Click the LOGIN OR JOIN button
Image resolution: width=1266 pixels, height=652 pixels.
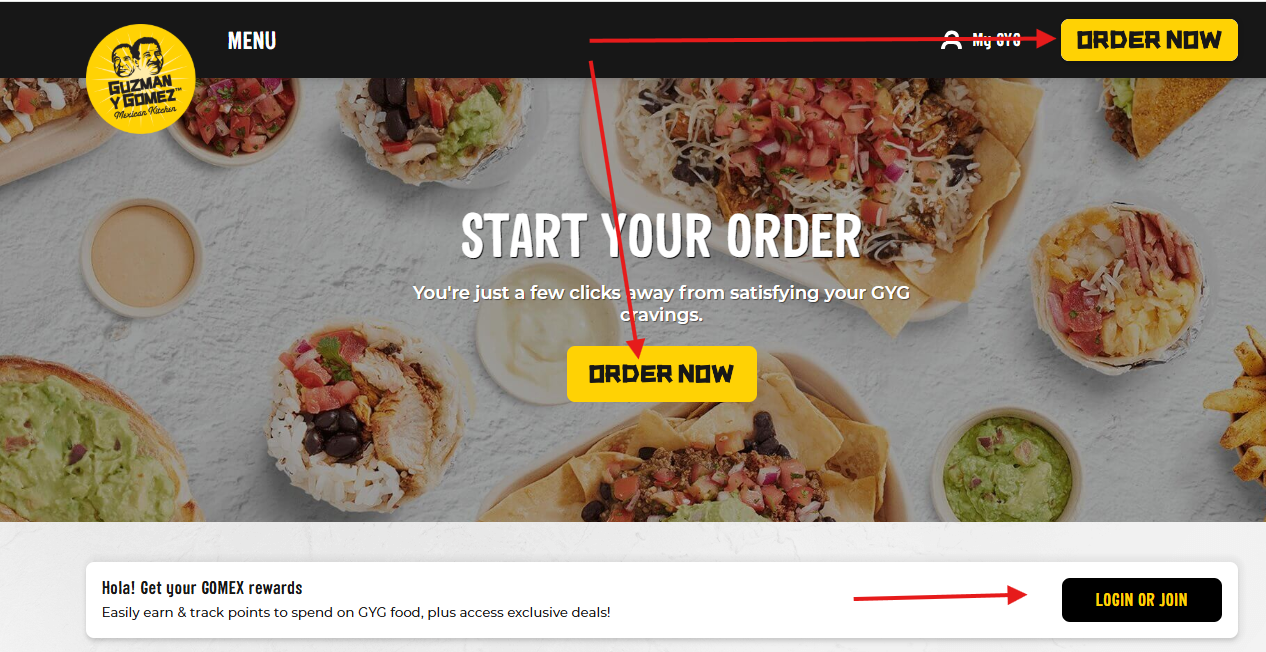[x=1141, y=600]
